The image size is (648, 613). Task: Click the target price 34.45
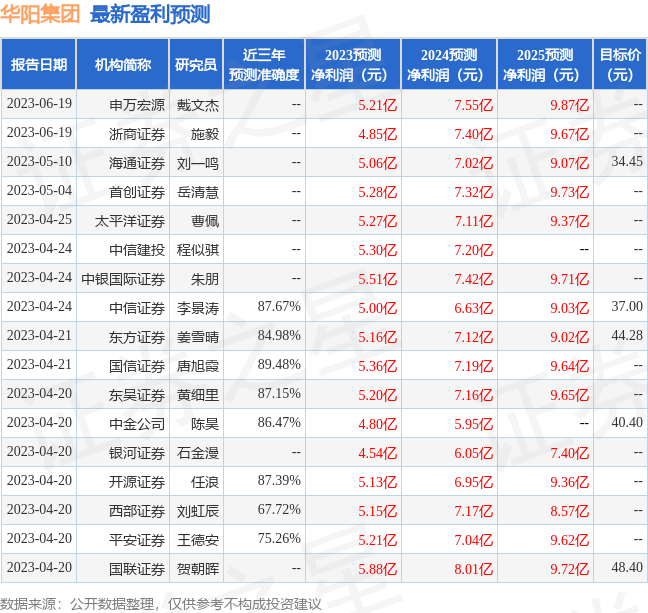tap(627, 161)
